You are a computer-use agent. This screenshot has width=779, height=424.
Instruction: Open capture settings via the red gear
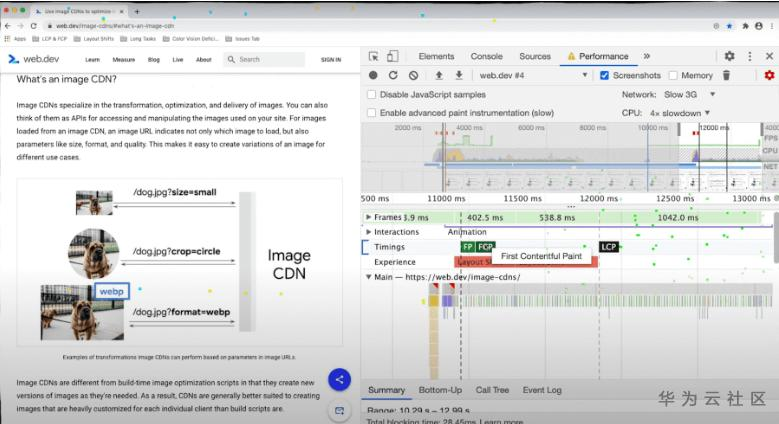[x=769, y=75]
